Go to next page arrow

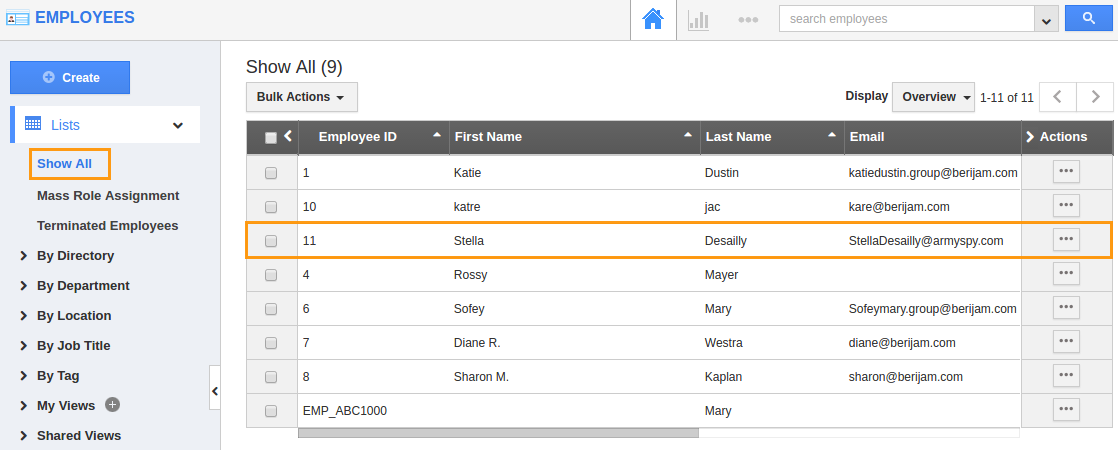(x=1095, y=97)
